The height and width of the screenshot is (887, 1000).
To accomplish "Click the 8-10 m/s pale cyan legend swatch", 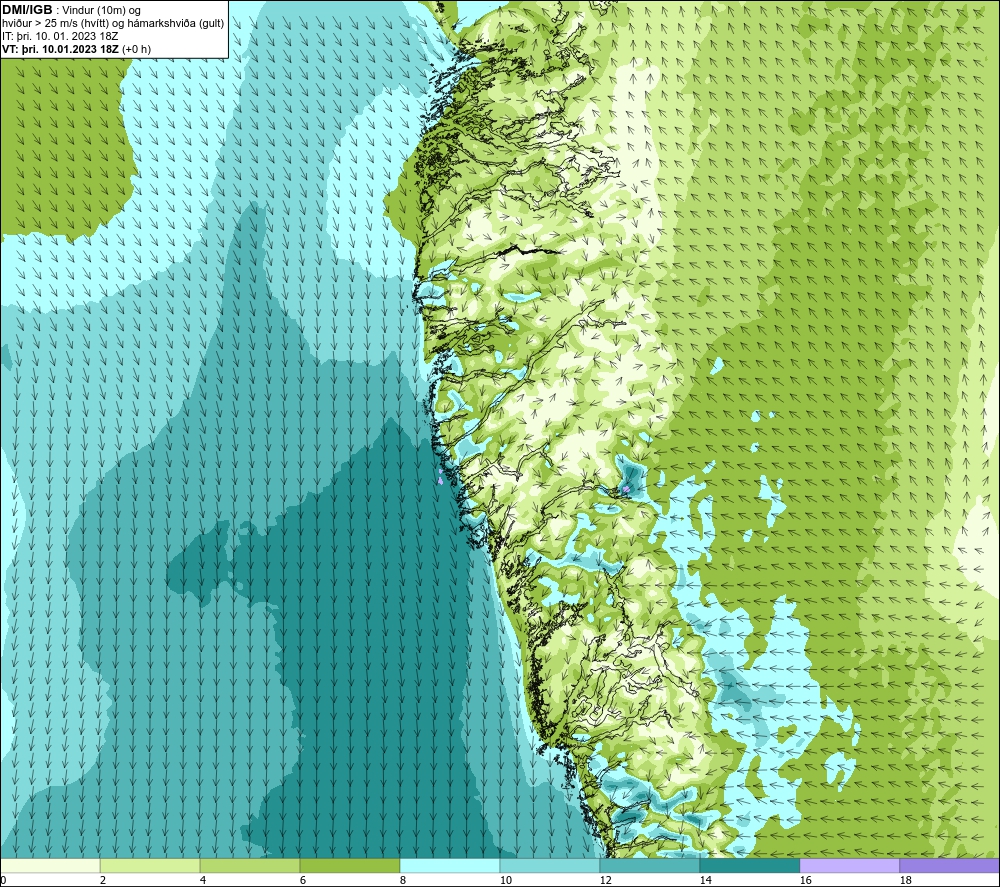I will coord(450,865).
